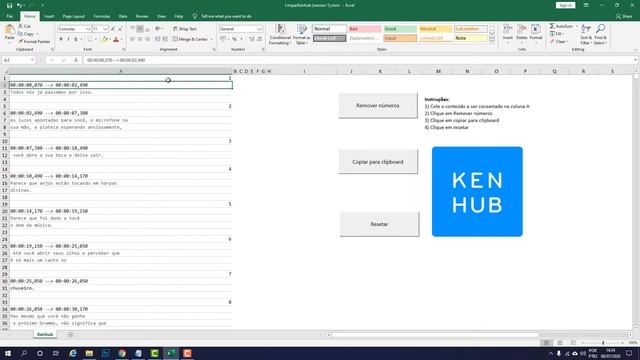Open the Clear eraser menu
The width and height of the screenshot is (640, 360).
[558, 42]
